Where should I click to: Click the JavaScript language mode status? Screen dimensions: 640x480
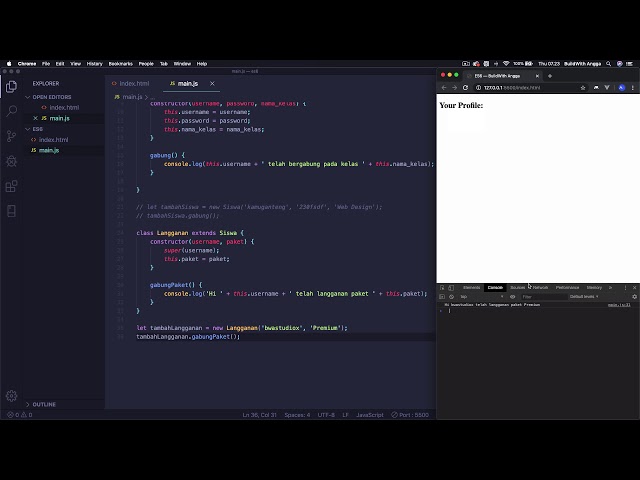(370, 415)
